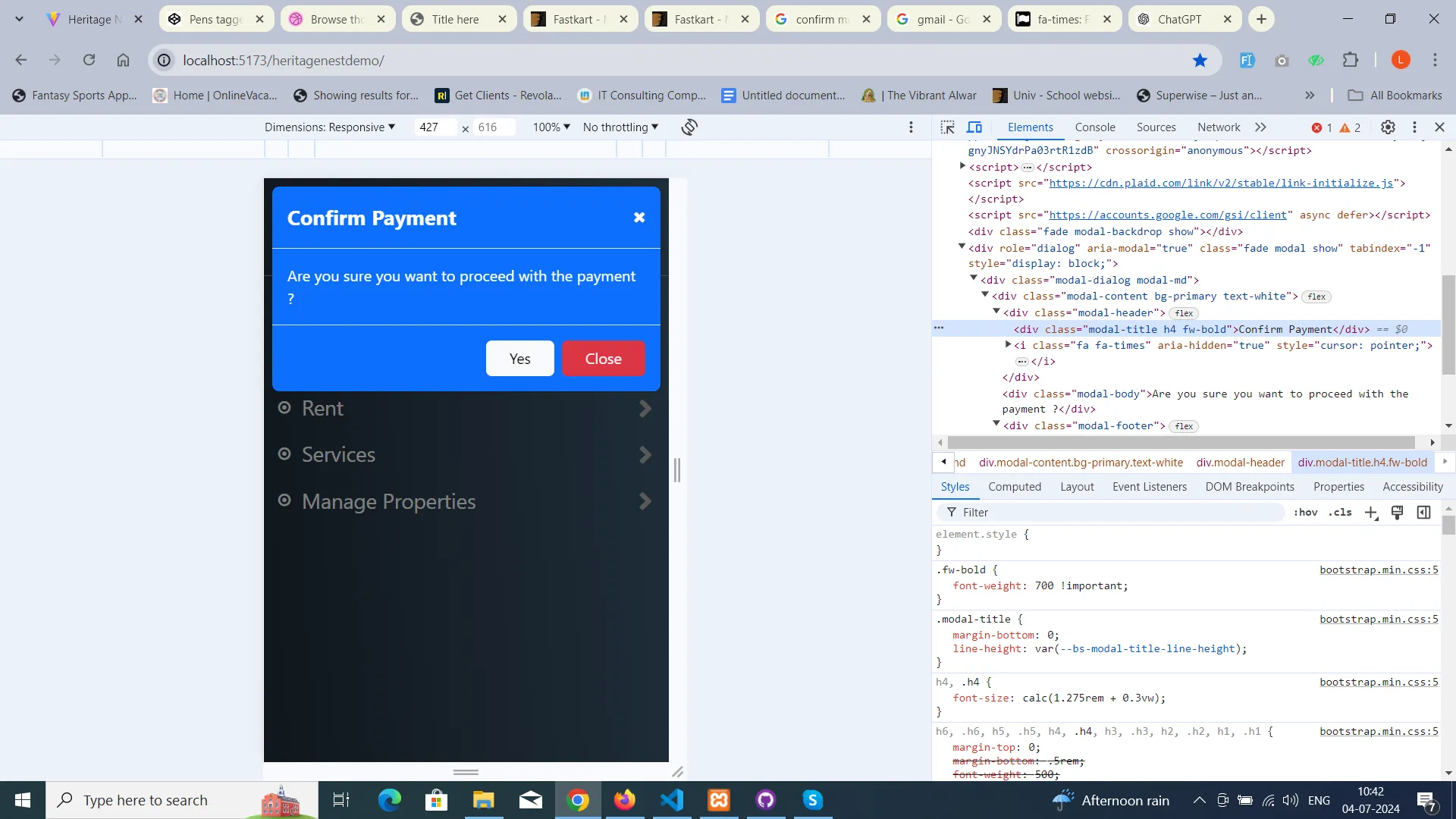The width and height of the screenshot is (1456, 819).
Task: Bookmark star icon in address bar
Action: click(x=1200, y=61)
